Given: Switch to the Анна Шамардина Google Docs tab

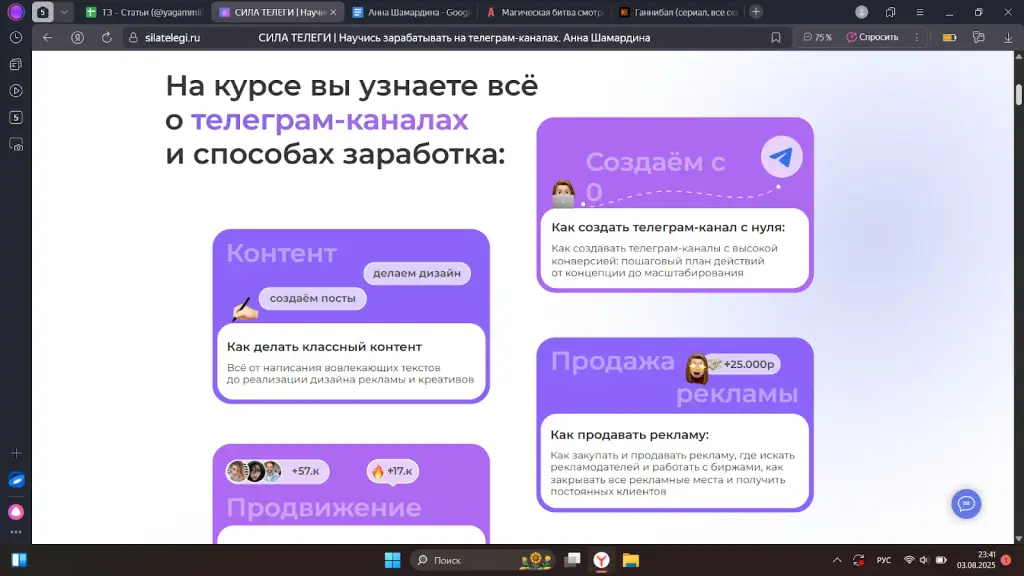Looking at the screenshot, I should coord(410,12).
